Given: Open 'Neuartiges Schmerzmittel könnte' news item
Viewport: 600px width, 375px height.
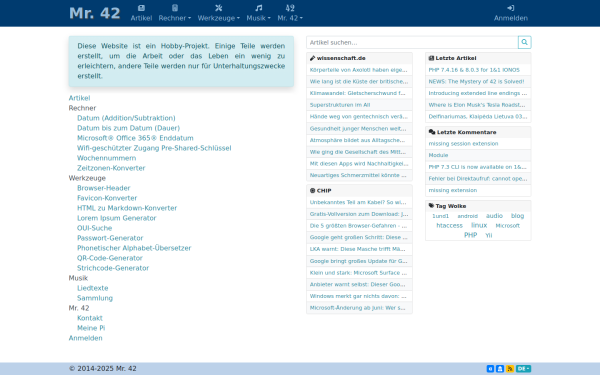Looking at the screenshot, I should pos(359,175).
